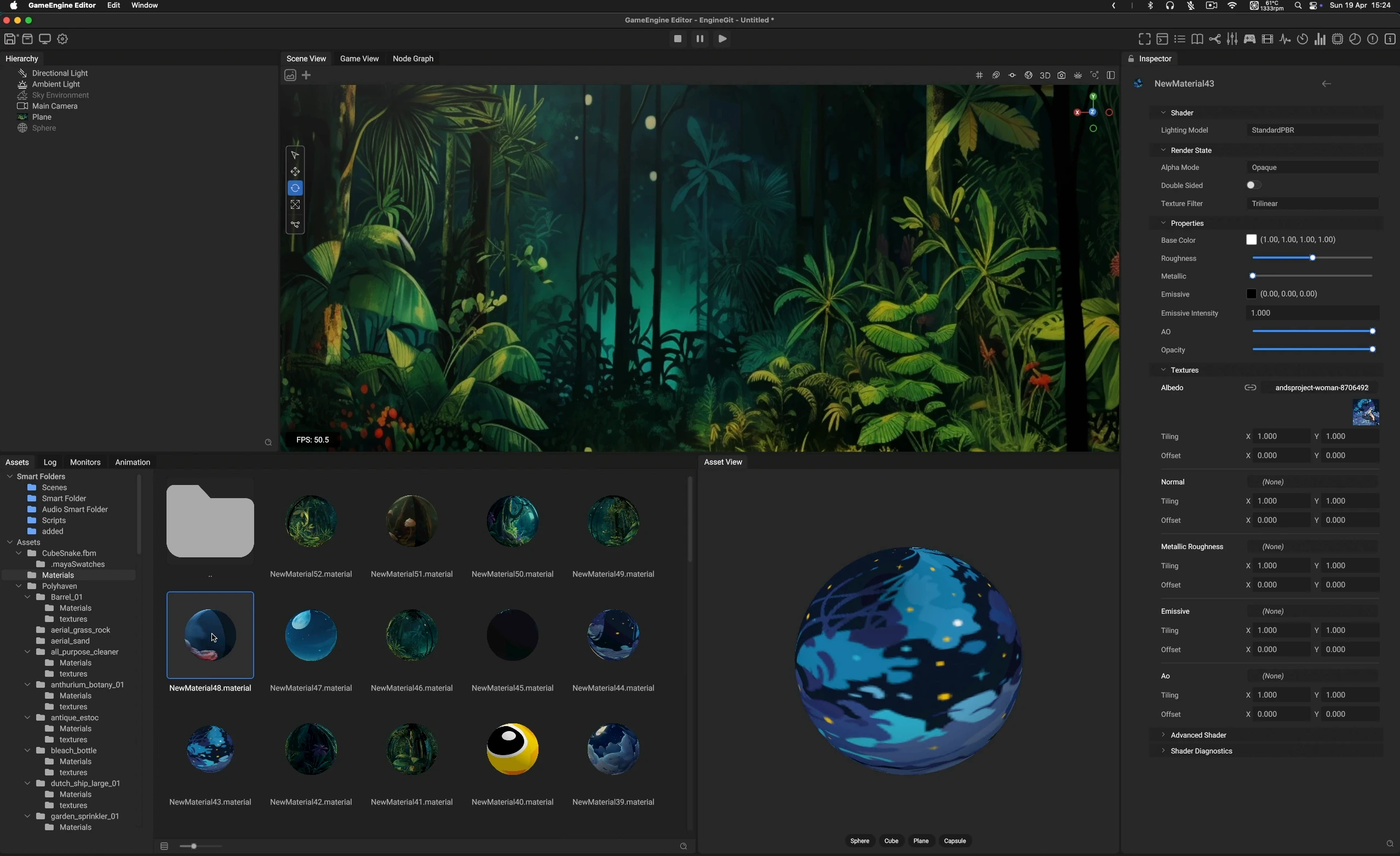Collapse the Polyhaven folder in tree
1400x856 pixels.
point(19,586)
